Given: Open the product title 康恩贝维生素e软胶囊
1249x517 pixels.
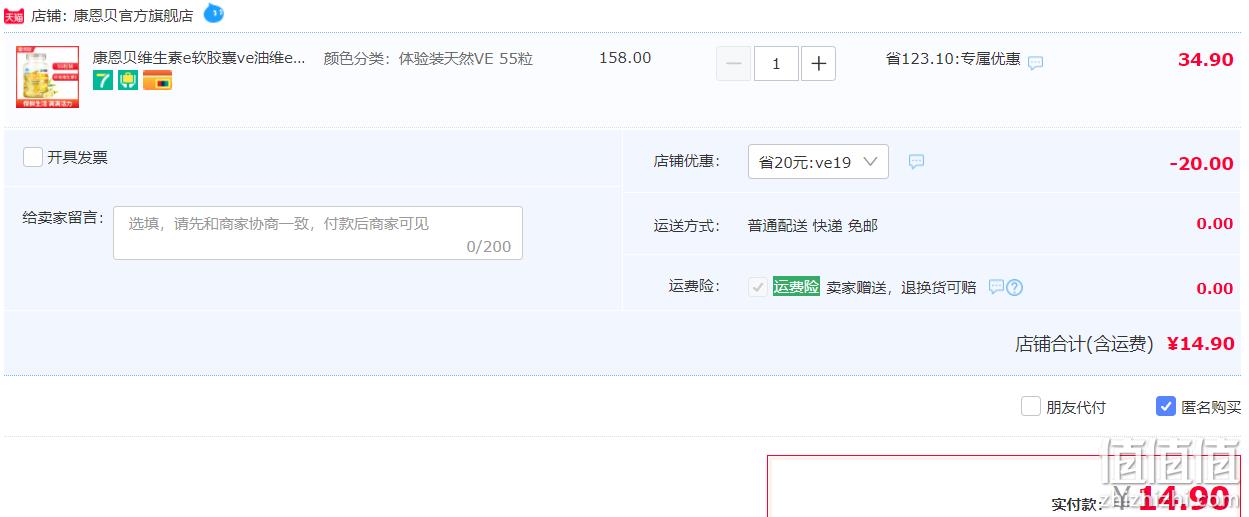Looking at the screenshot, I should pyautogui.click(x=199, y=58).
